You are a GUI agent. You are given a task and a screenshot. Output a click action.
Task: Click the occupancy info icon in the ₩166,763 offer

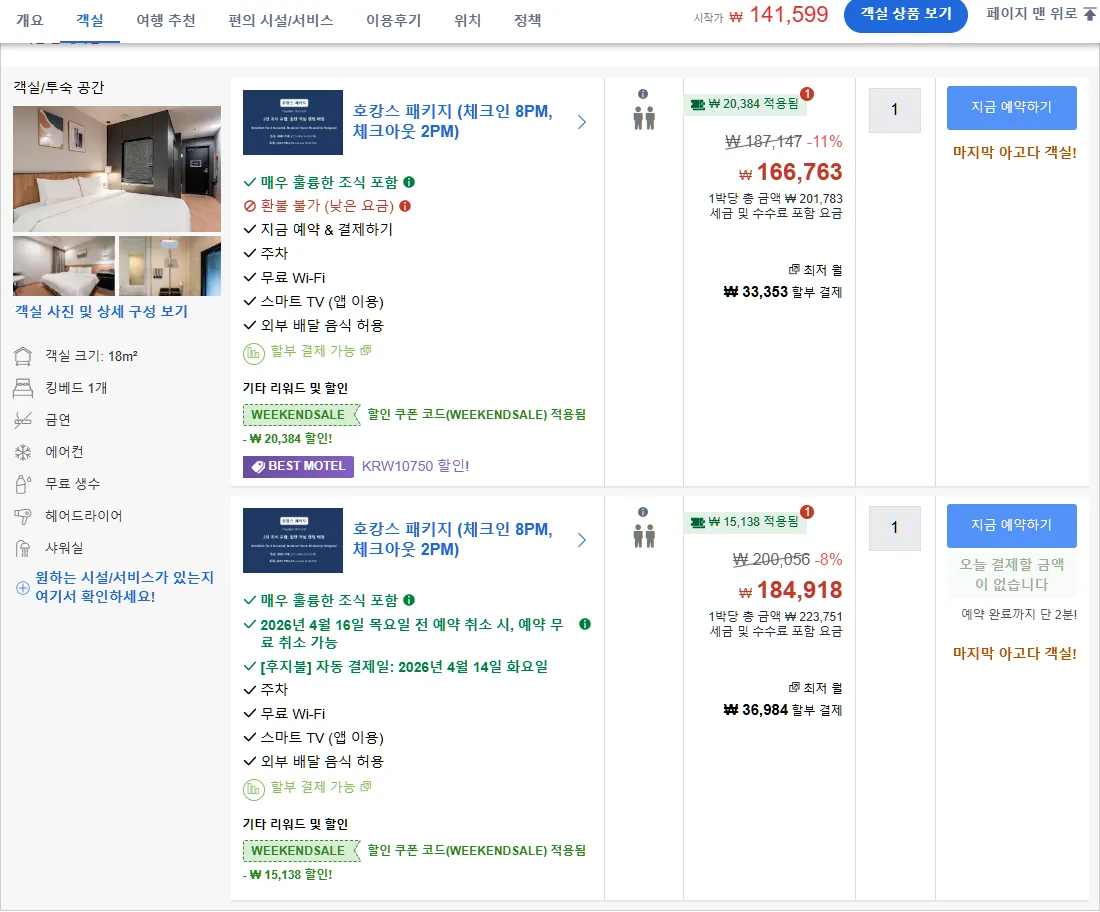tap(643, 94)
